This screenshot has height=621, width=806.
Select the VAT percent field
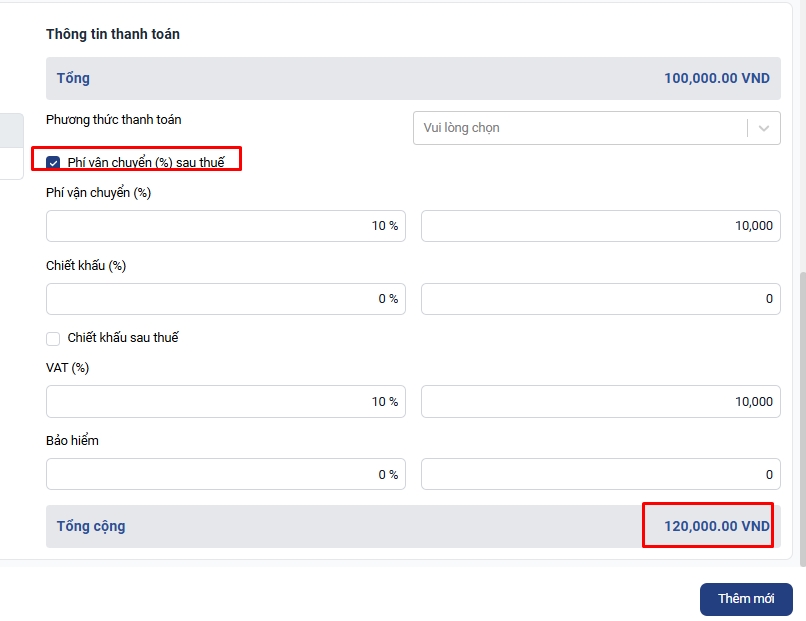point(225,402)
